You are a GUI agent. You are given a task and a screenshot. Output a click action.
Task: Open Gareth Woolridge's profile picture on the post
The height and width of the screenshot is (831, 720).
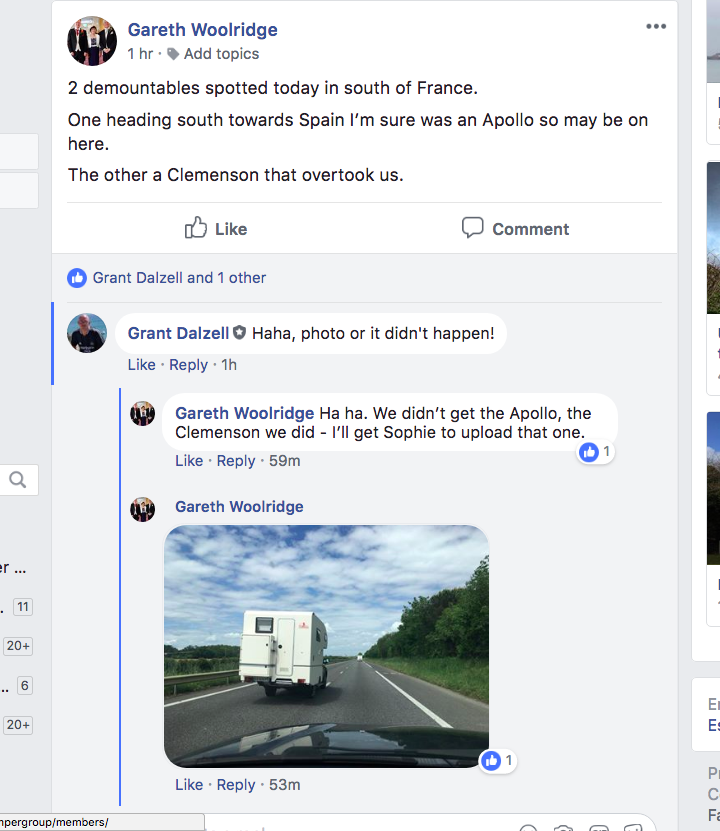tap(92, 41)
